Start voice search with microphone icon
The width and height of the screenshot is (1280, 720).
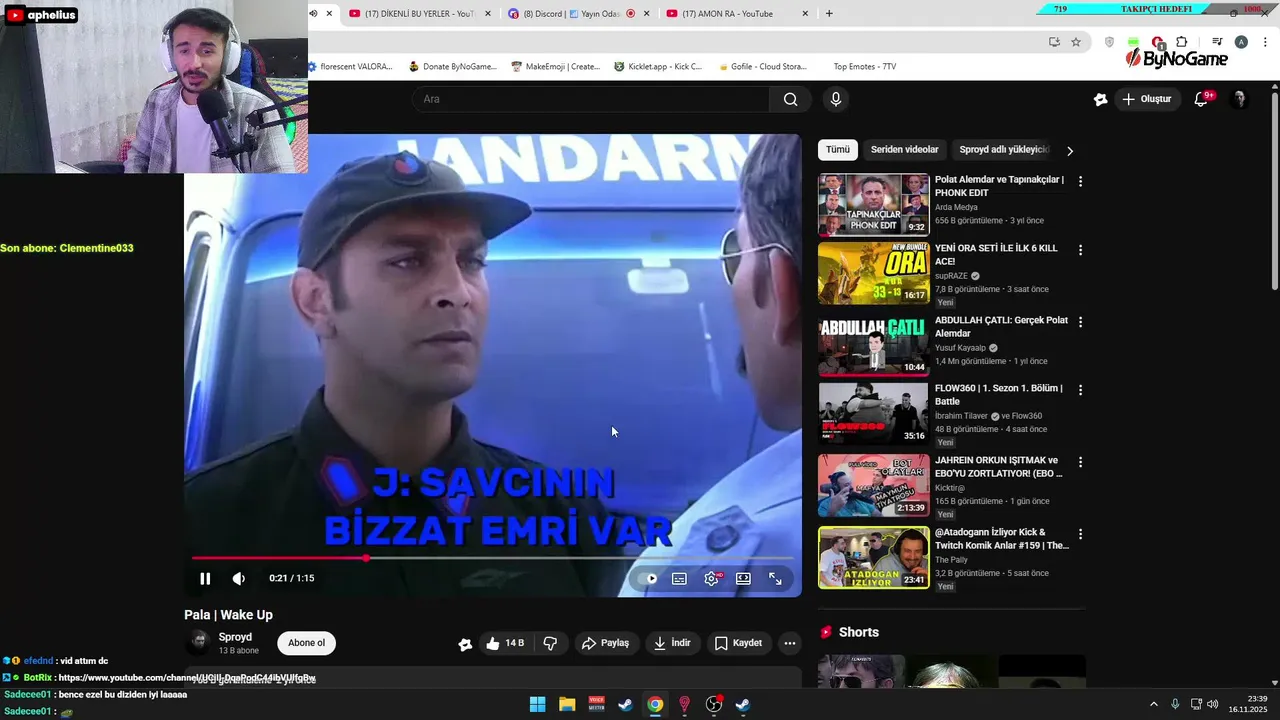coord(836,99)
